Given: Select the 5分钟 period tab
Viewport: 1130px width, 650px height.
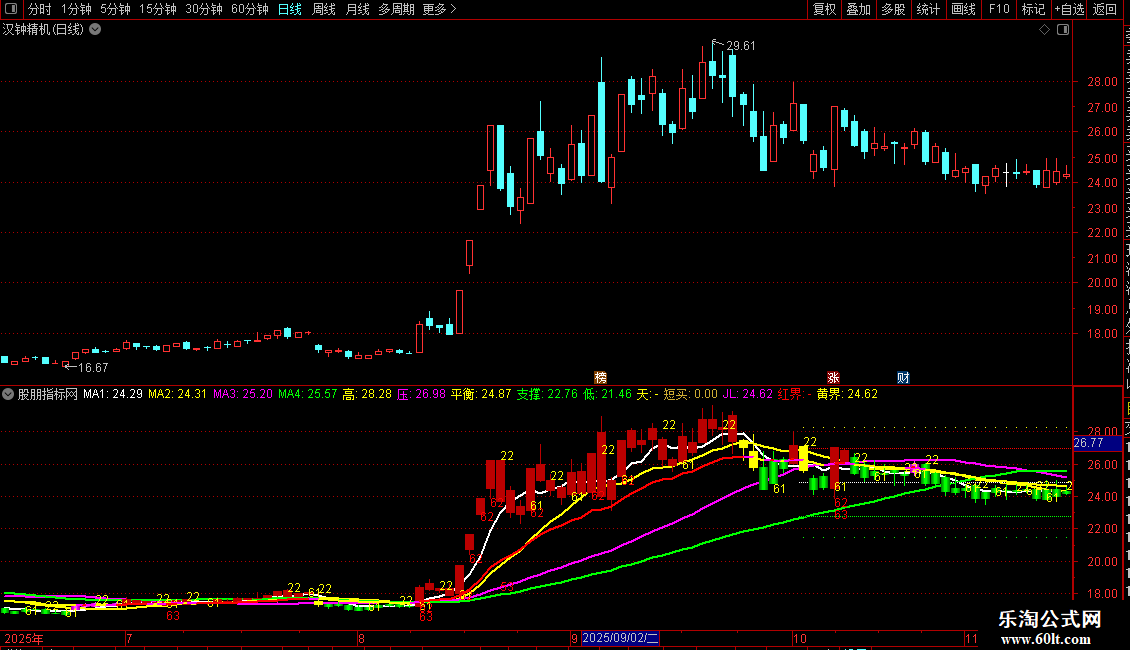Looking at the screenshot, I should [x=115, y=9].
